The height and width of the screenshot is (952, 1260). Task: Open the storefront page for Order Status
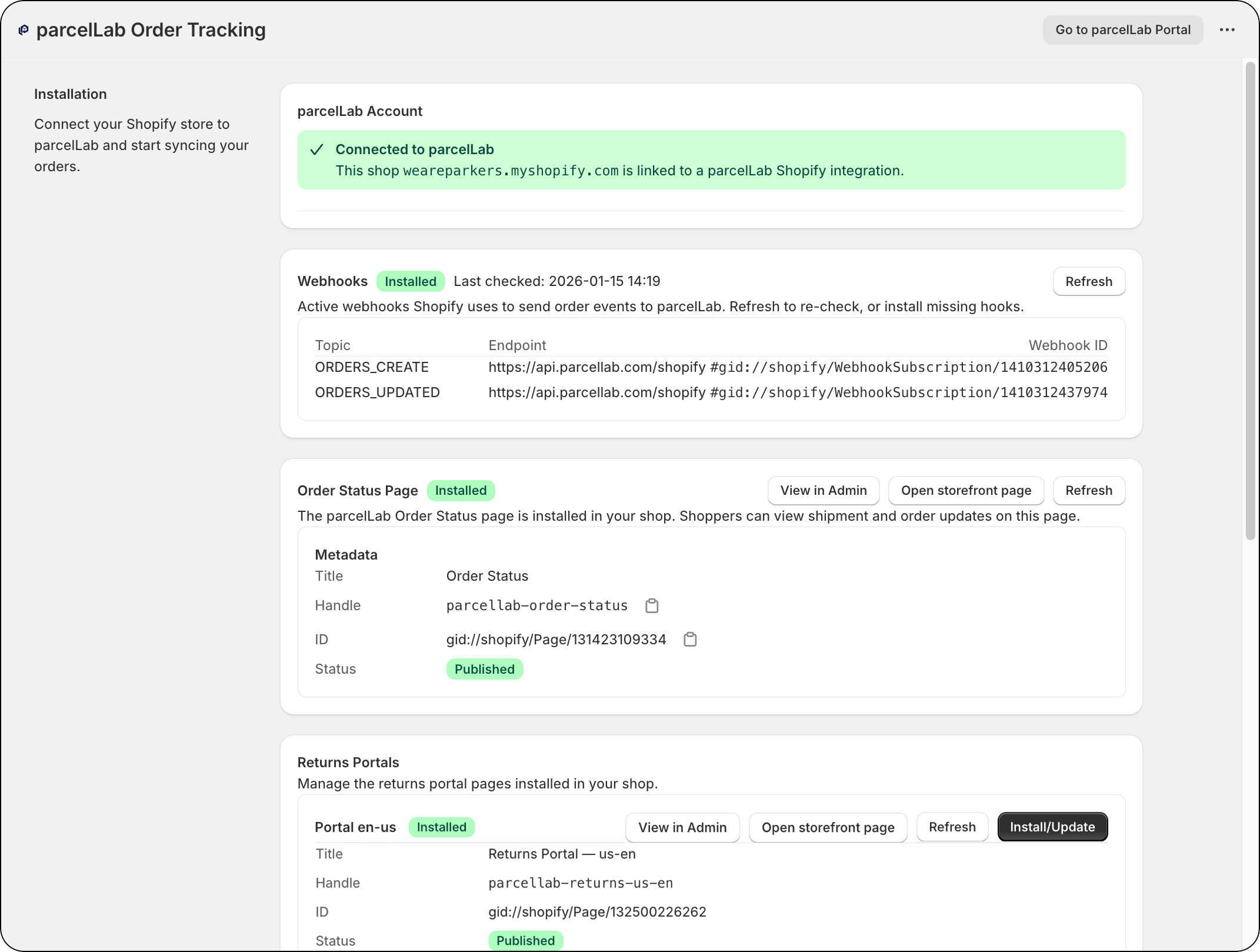point(965,490)
